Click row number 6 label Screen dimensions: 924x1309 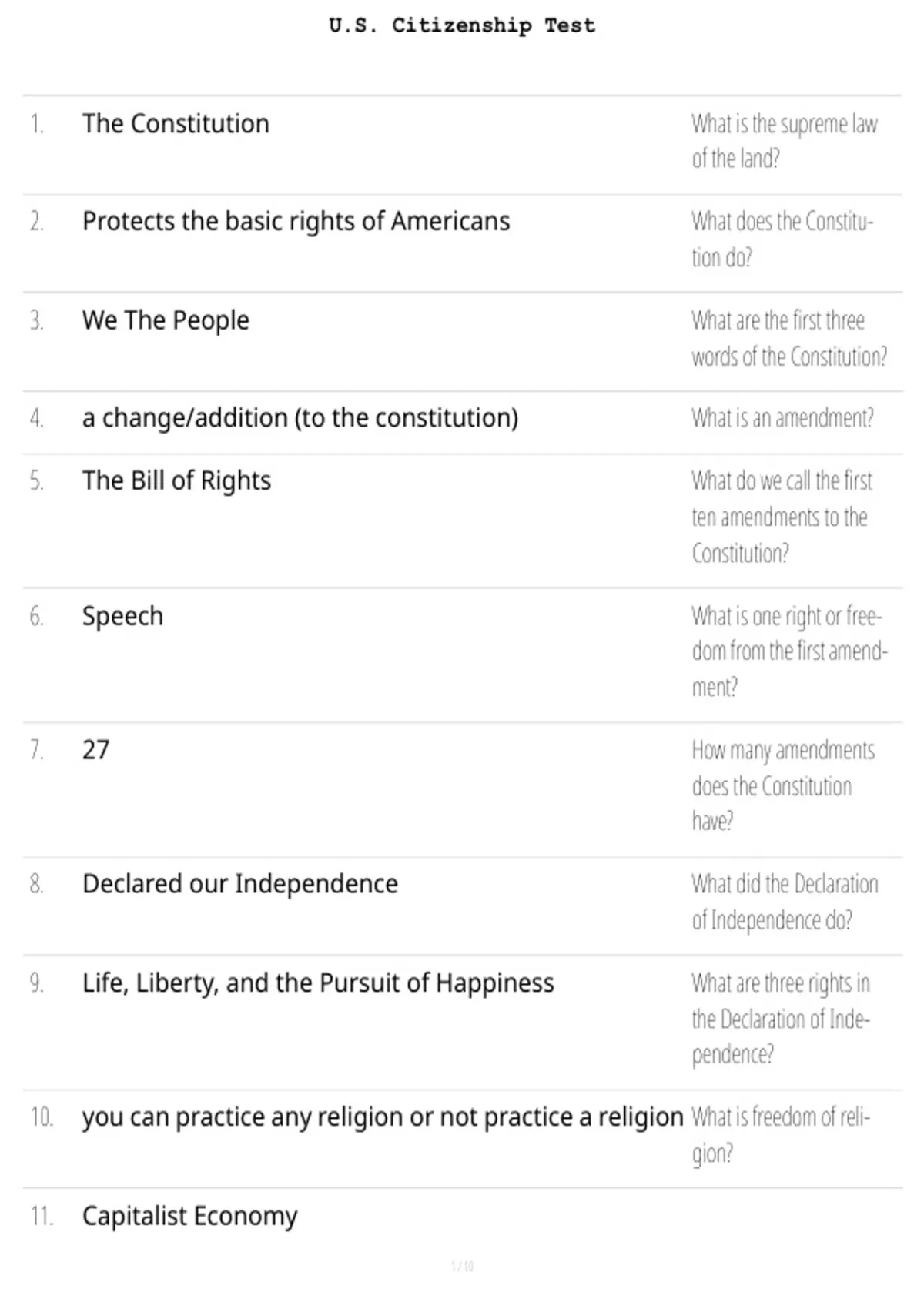36,617
